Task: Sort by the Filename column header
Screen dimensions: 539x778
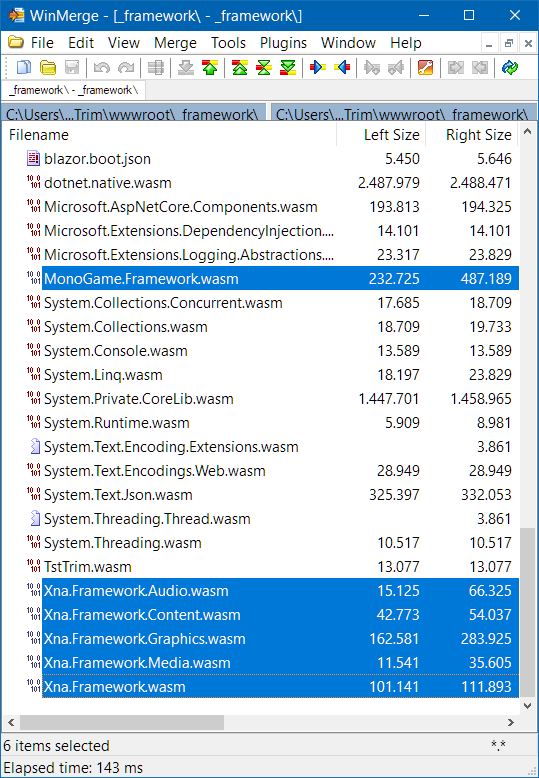Action: [169, 135]
